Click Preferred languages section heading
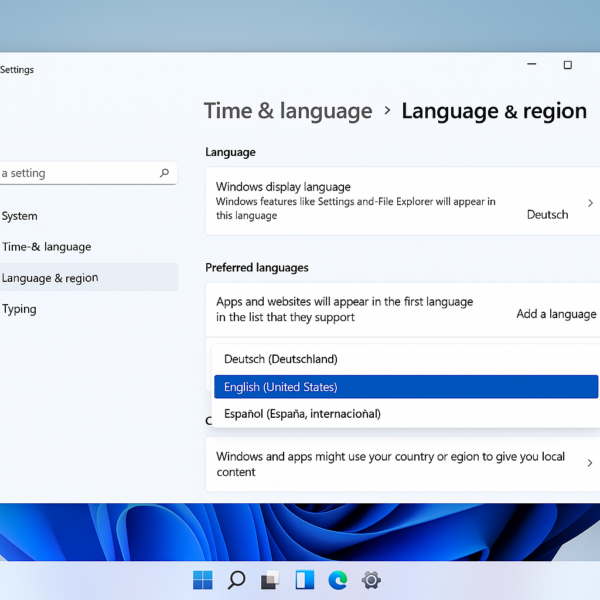 (257, 267)
